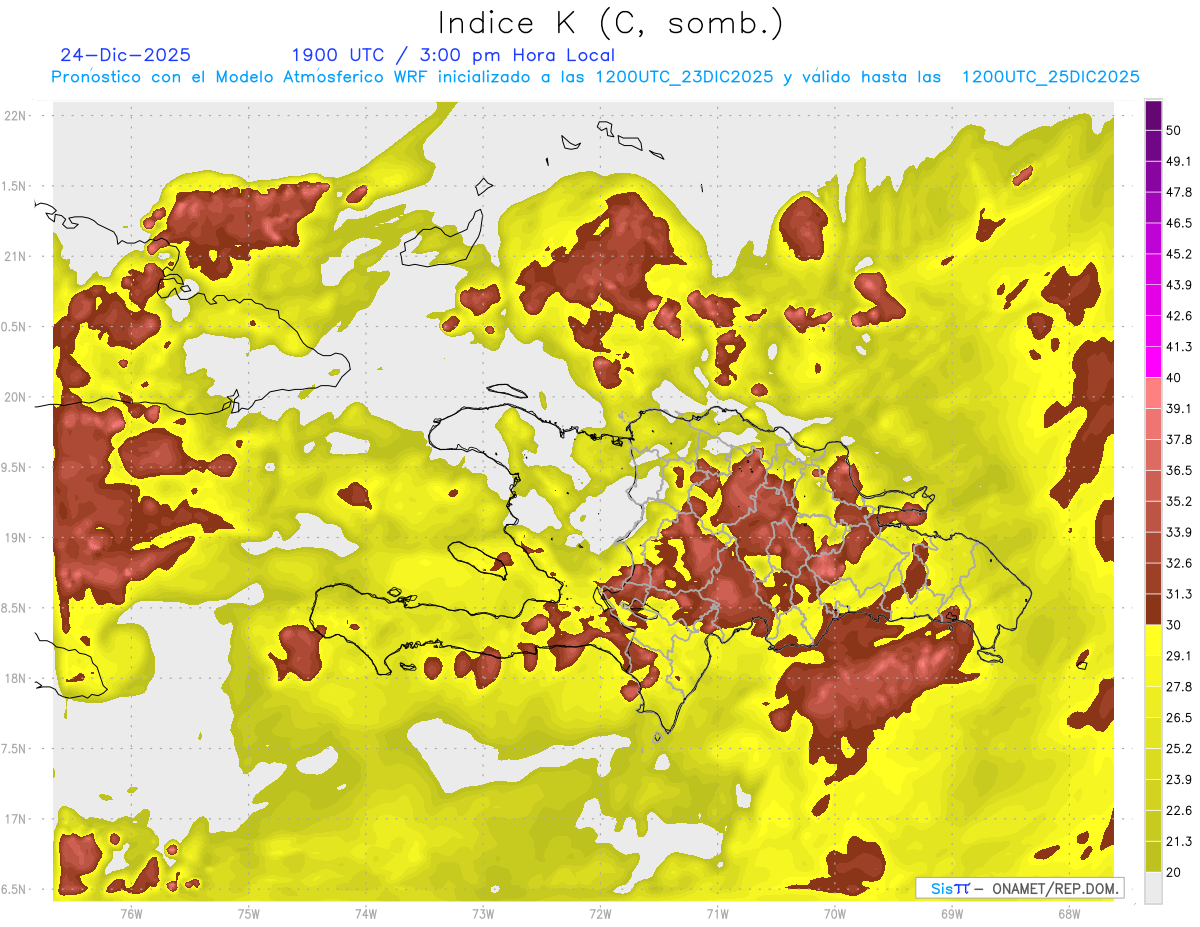Click the '21N' latitude label
Image resolution: width=1200 pixels, height=927 pixels.
(x=17, y=257)
